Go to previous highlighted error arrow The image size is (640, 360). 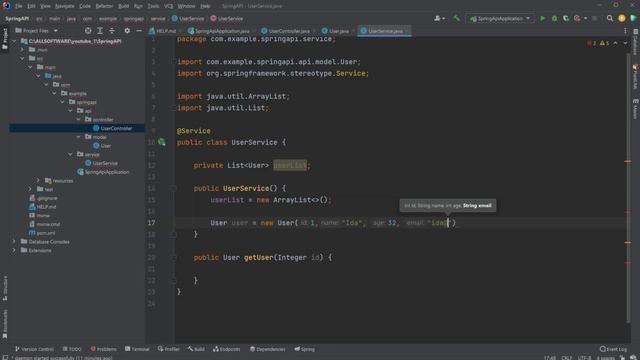(x=616, y=43)
